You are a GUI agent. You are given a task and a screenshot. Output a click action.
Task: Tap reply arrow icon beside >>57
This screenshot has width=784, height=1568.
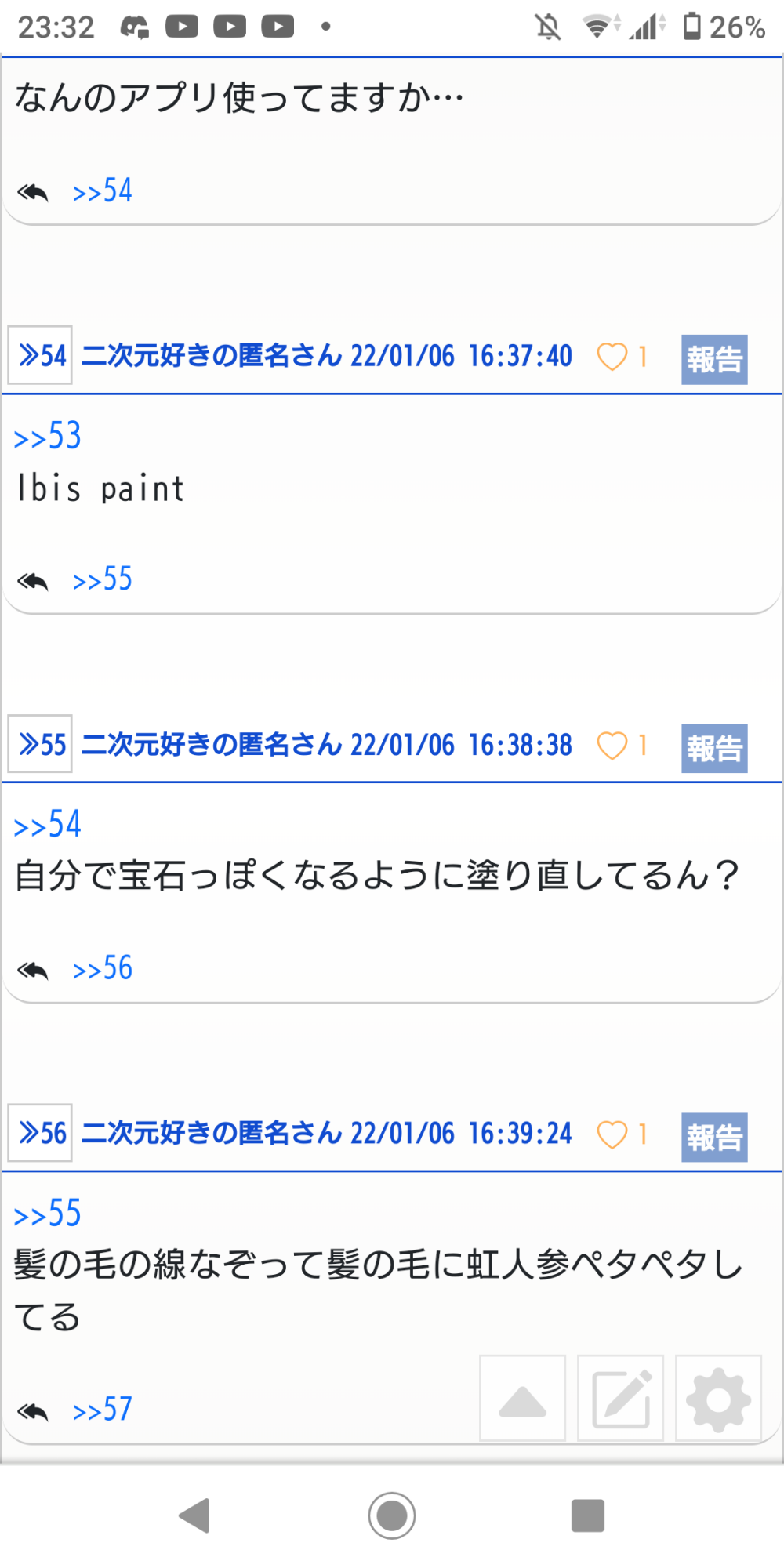coord(33,1411)
